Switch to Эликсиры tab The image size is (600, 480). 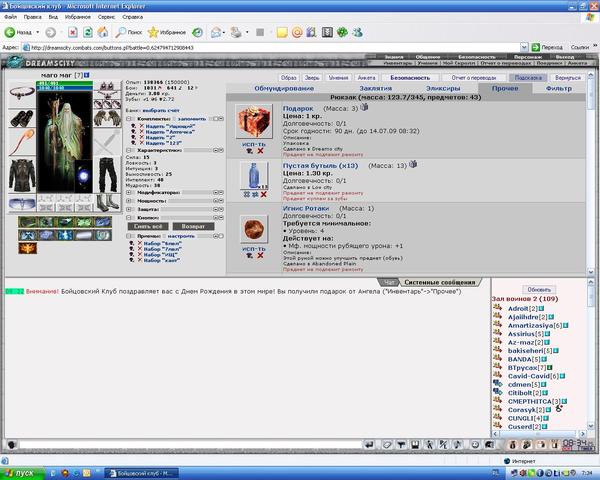pos(443,88)
